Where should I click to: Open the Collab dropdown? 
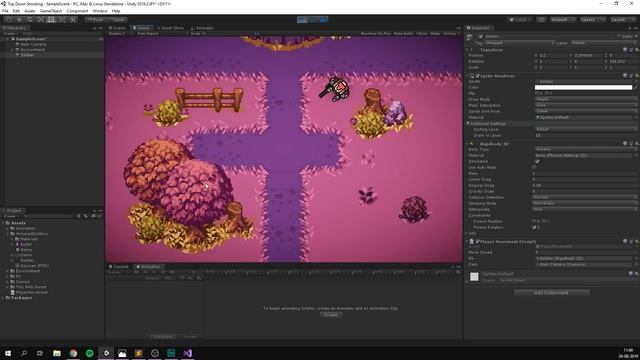pyautogui.click(x=519, y=20)
